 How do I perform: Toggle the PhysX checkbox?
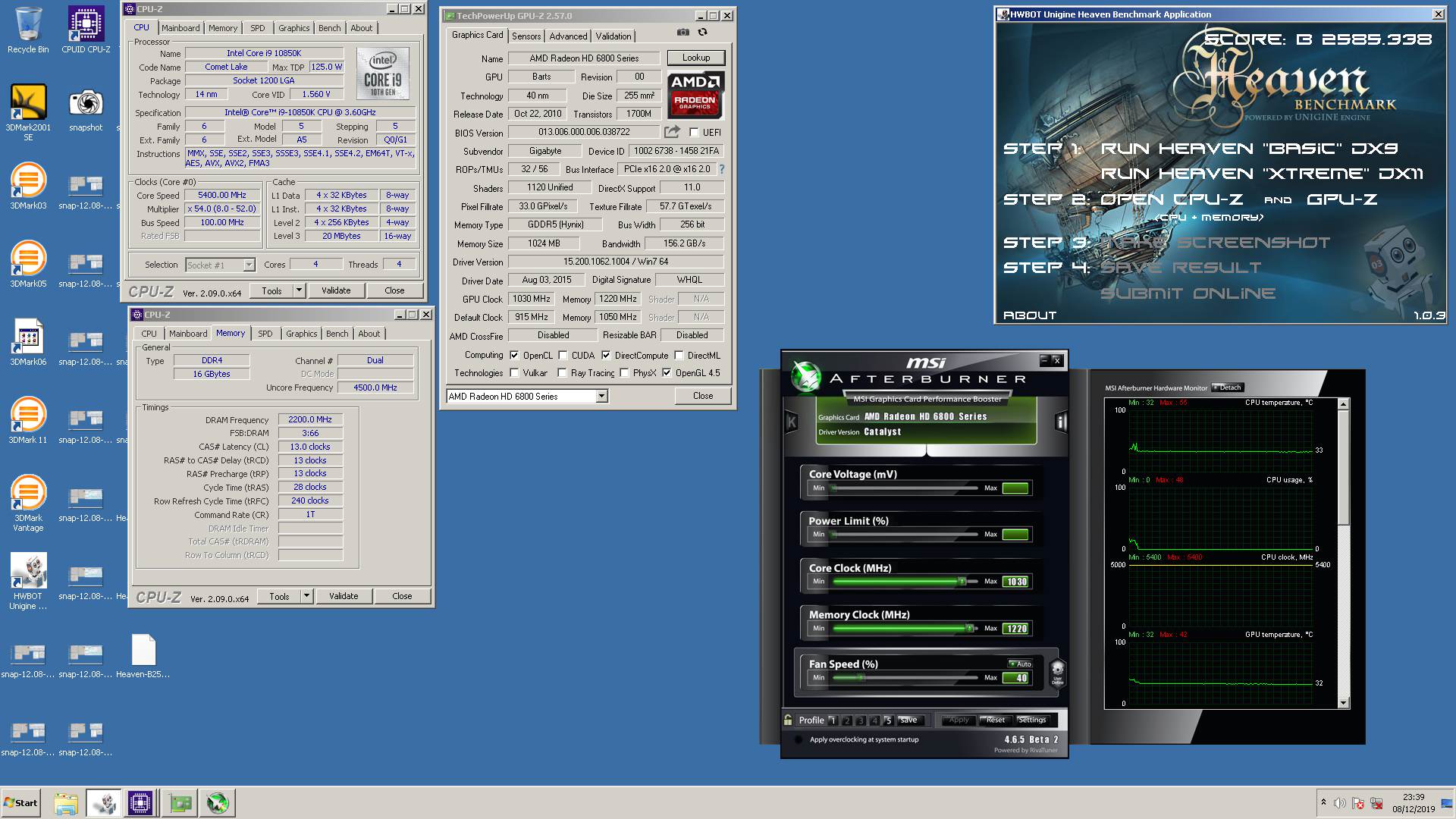pyautogui.click(x=624, y=372)
